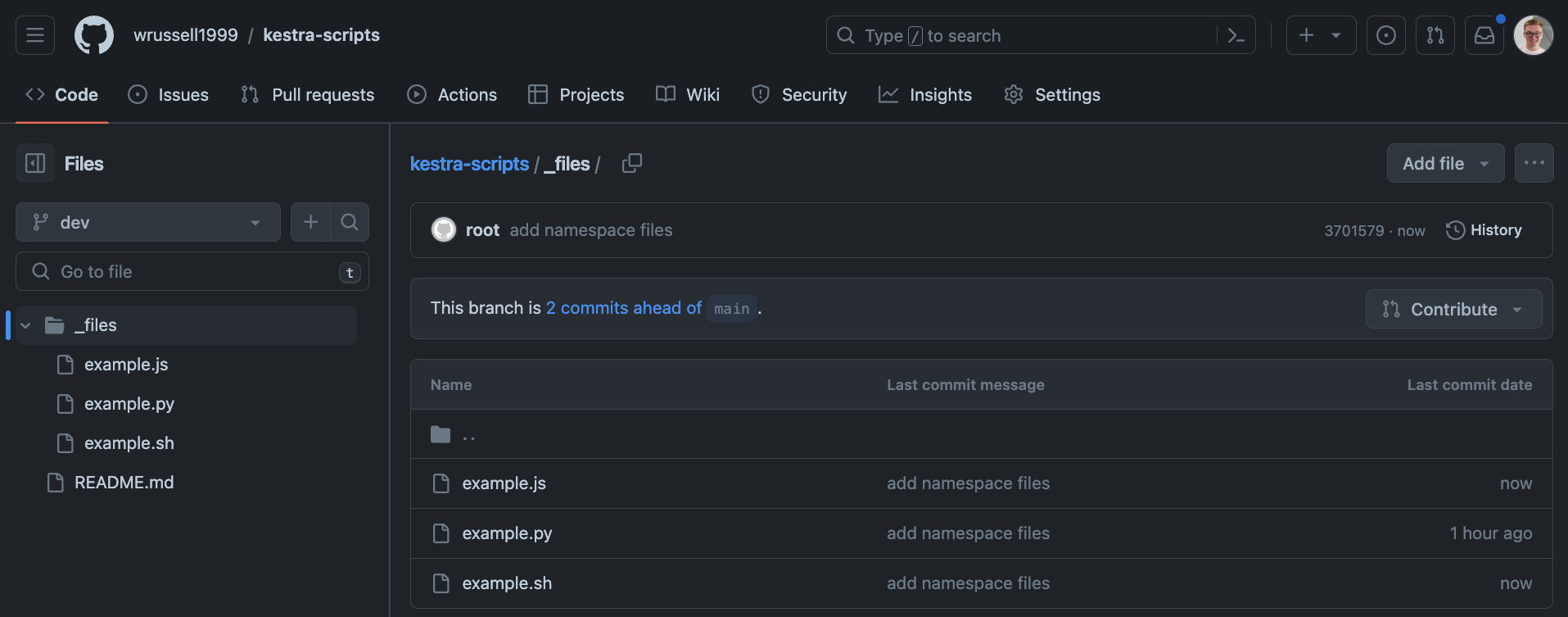Screen dimensions: 1568x617
Task: Open the Insights tab
Action: coord(925,95)
